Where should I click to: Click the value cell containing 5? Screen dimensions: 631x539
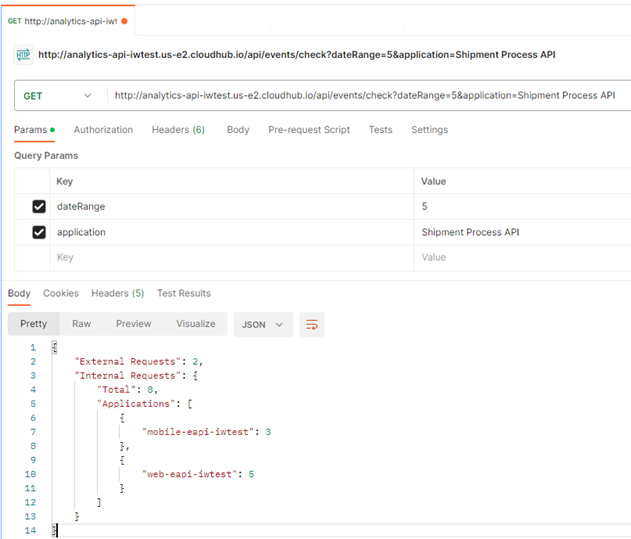pyautogui.click(x=522, y=207)
